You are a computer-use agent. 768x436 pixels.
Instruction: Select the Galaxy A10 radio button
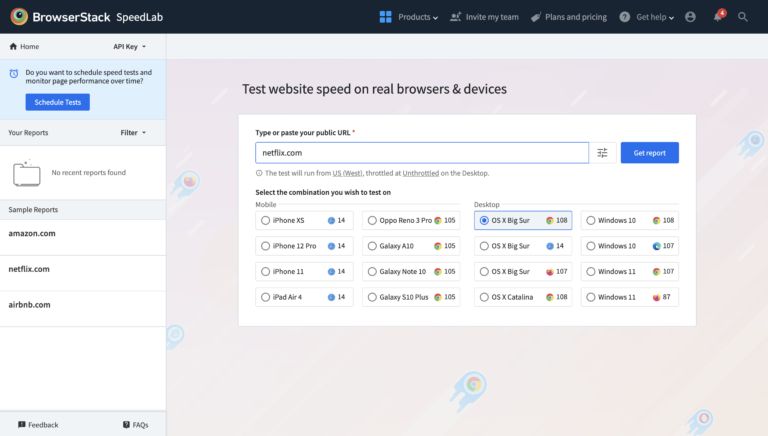(372, 246)
